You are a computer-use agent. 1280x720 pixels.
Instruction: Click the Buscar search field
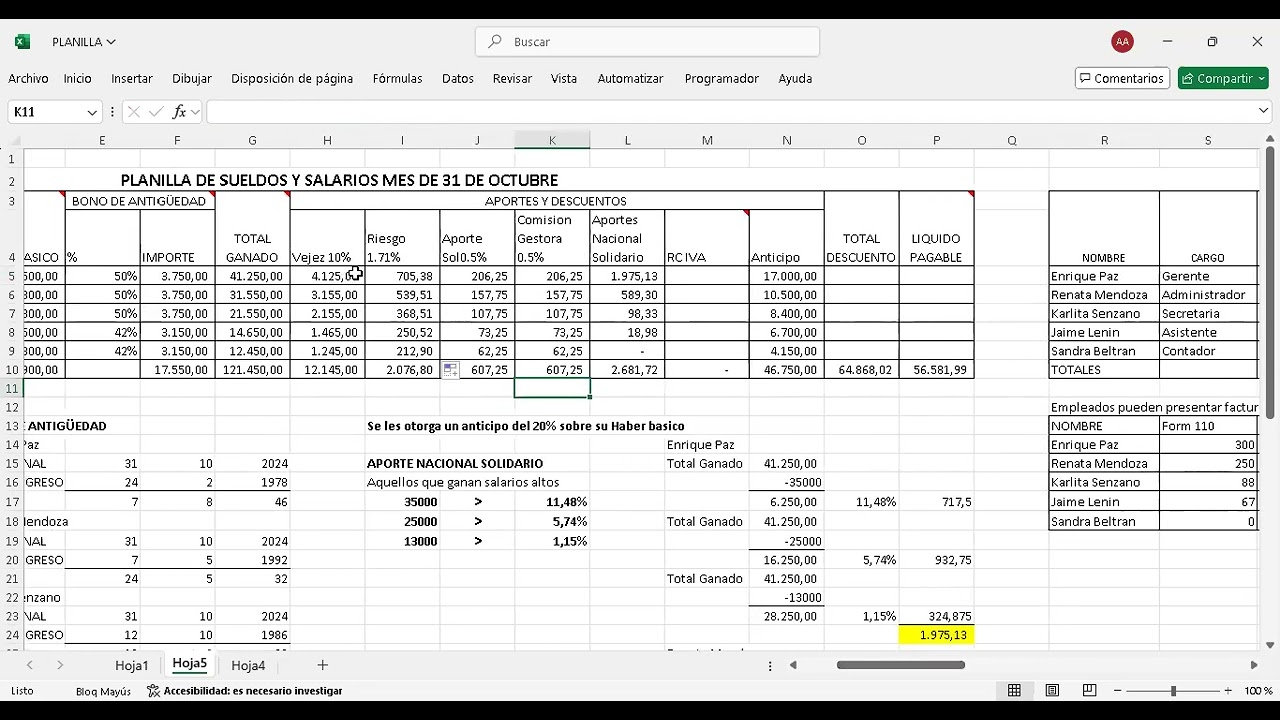(x=648, y=42)
